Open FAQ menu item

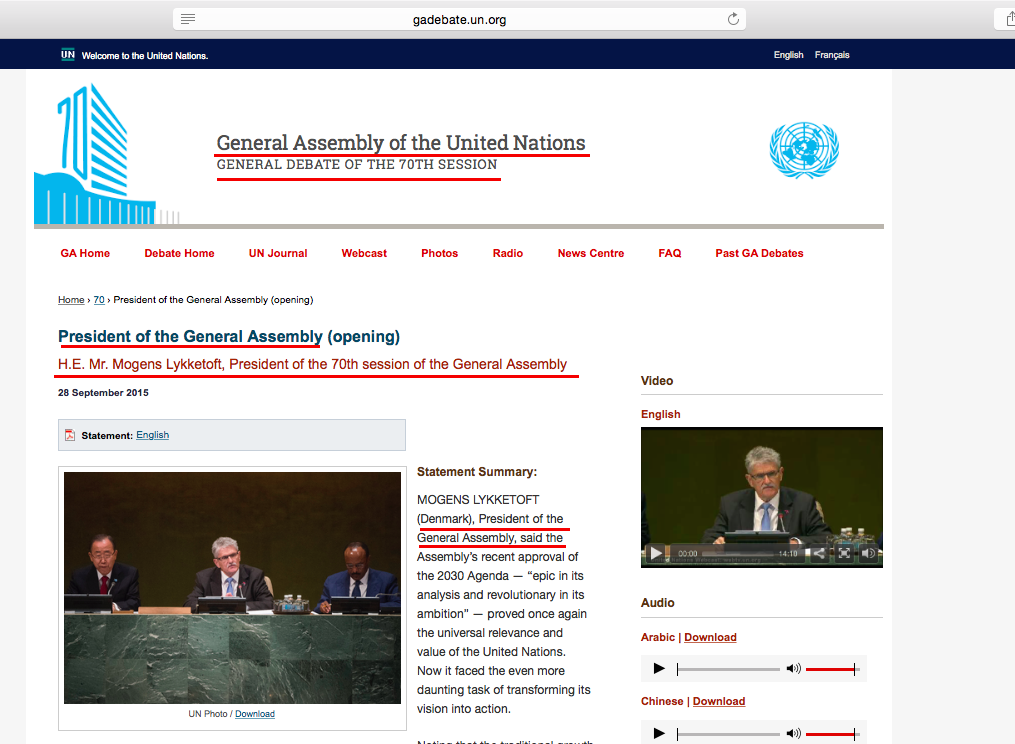coord(670,253)
